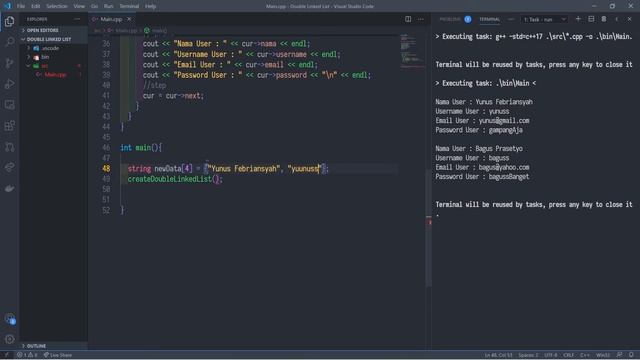640x360 pixels.
Task: Open Explorer panel more actions ellipsis
Action: pyautogui.click(x=77, y=19)
